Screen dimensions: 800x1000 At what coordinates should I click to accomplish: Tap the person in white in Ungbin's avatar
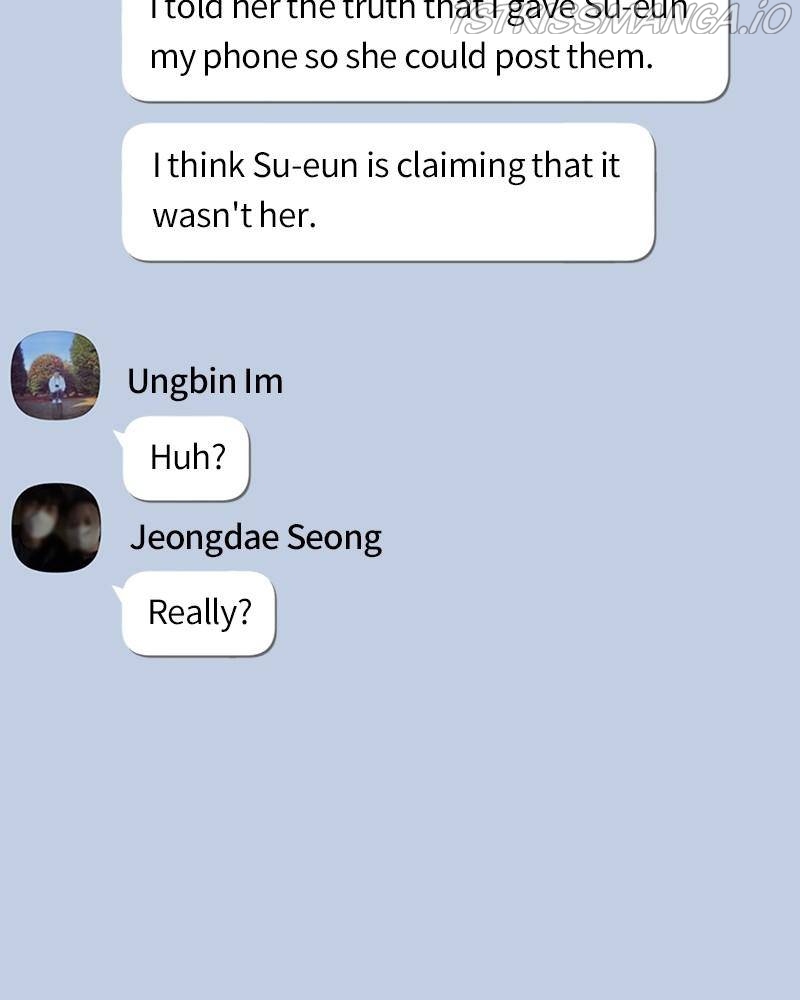coord(57,386)
